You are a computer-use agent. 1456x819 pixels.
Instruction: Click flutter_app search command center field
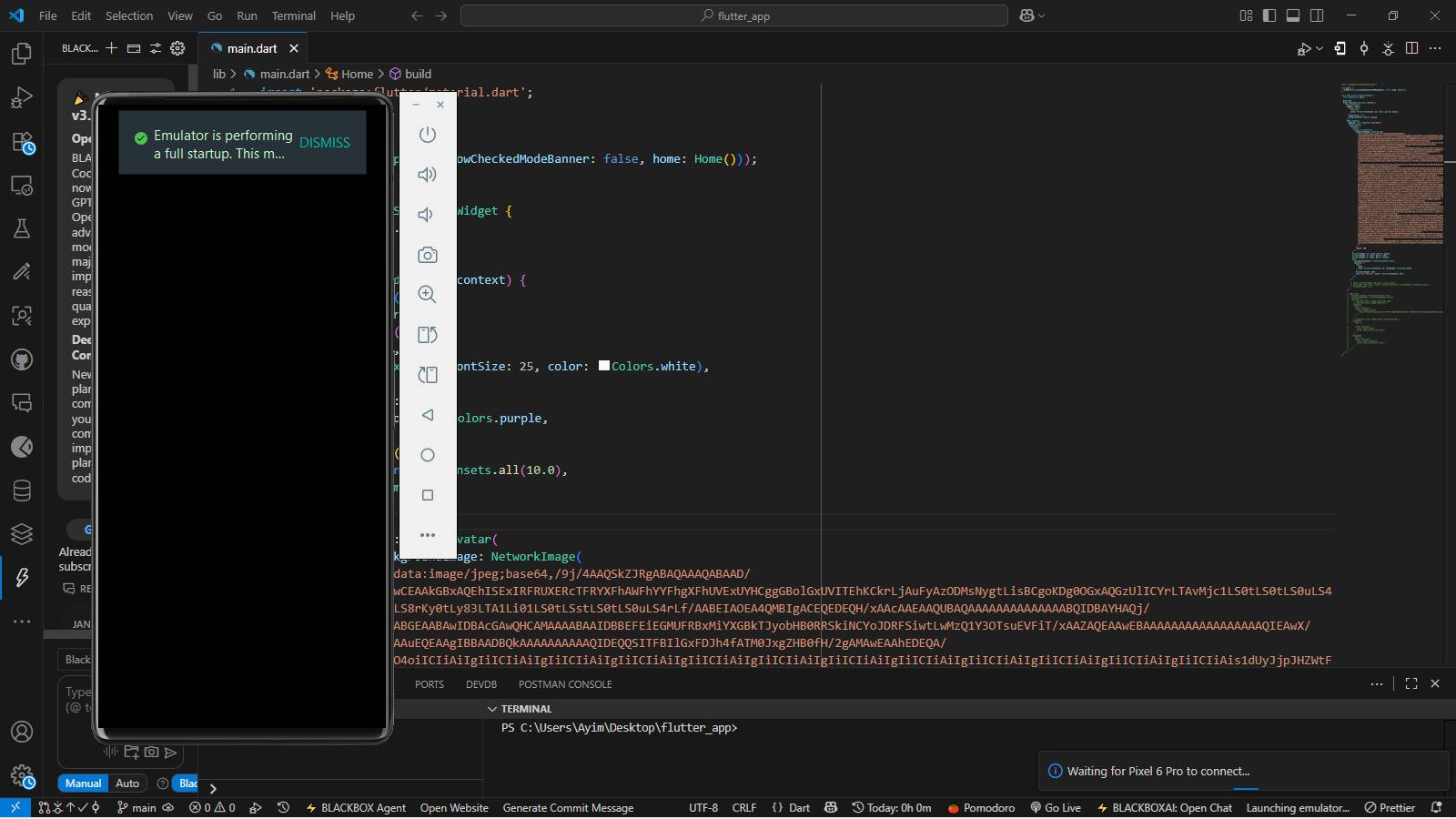(x=734, y=15)
